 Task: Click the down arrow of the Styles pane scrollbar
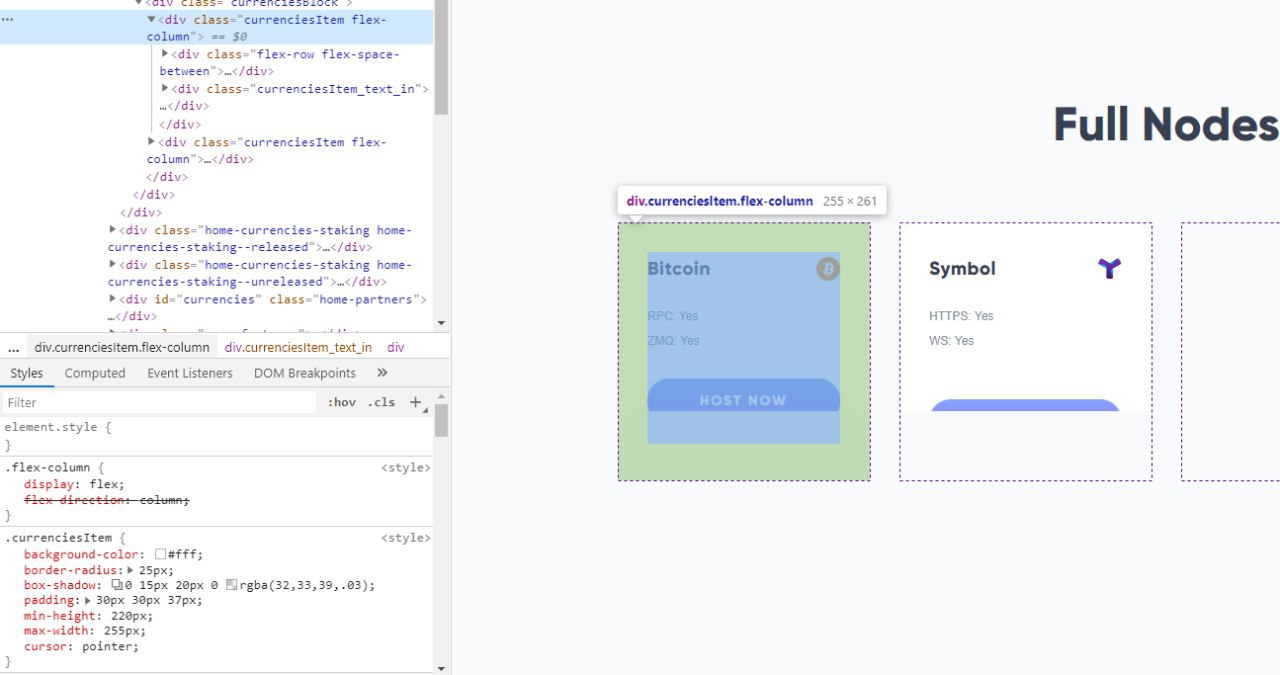441,667
